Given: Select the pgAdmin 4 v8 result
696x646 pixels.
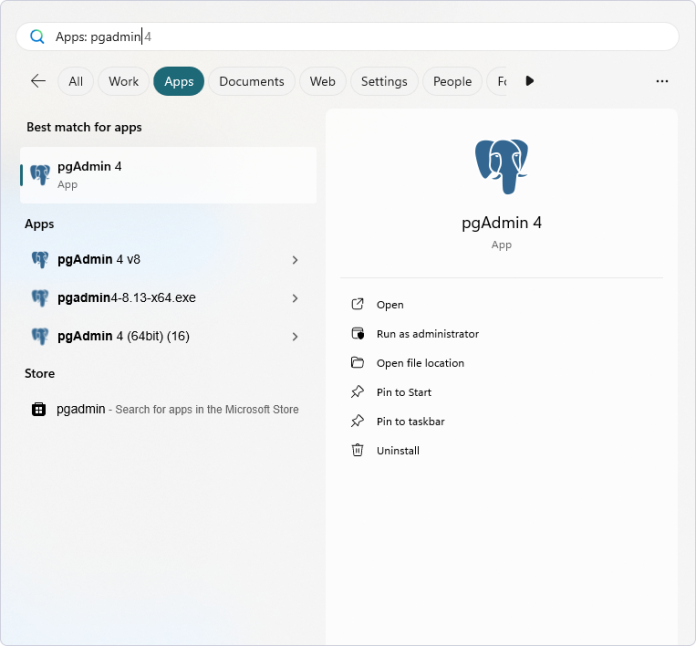Looking at the screenshot, I should click(x=168, y=259).
